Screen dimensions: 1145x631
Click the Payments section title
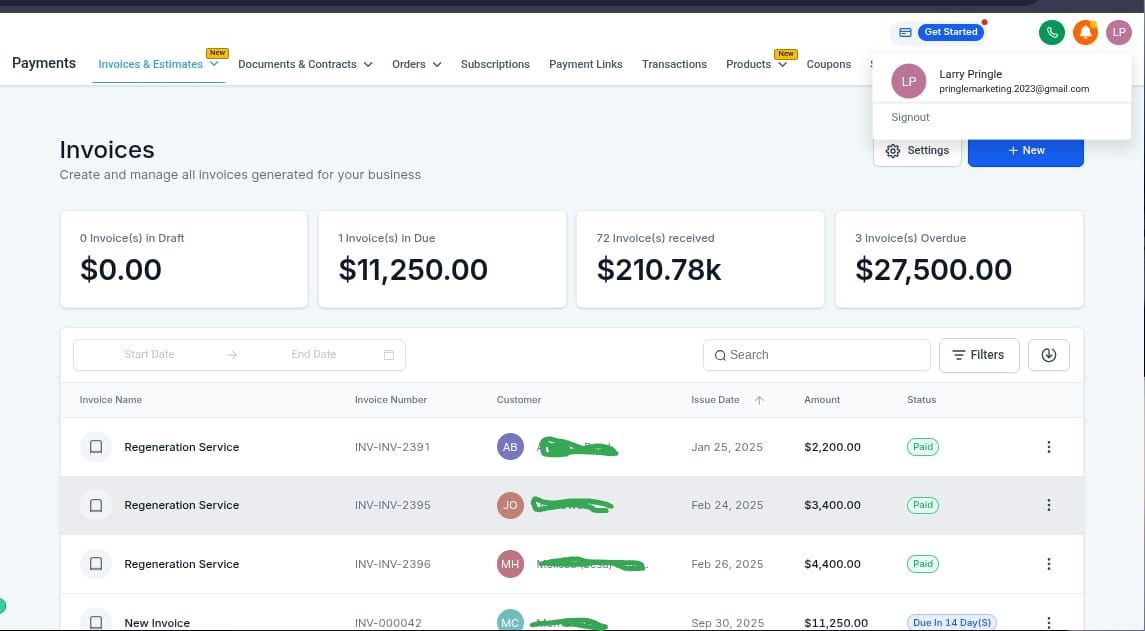tap(44, 63)
